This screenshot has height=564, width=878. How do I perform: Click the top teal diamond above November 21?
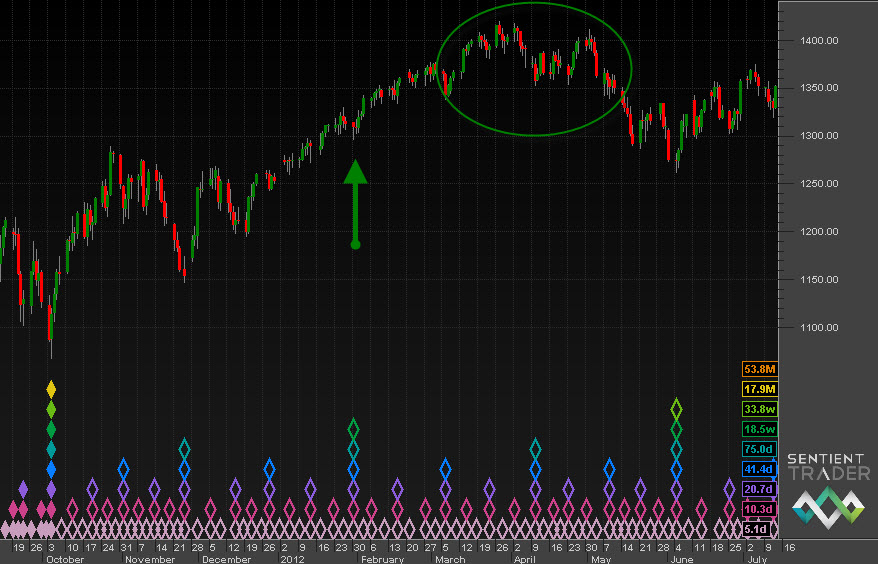[x=184, y=447]
